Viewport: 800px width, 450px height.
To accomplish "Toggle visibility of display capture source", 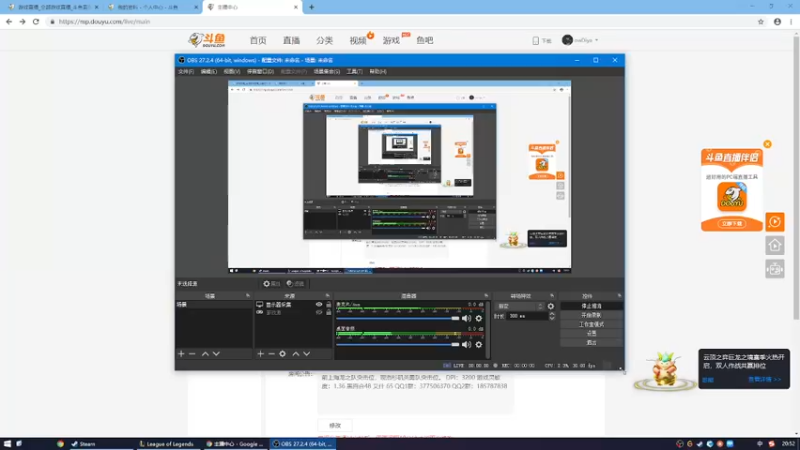I will click(x=319, y=305).
